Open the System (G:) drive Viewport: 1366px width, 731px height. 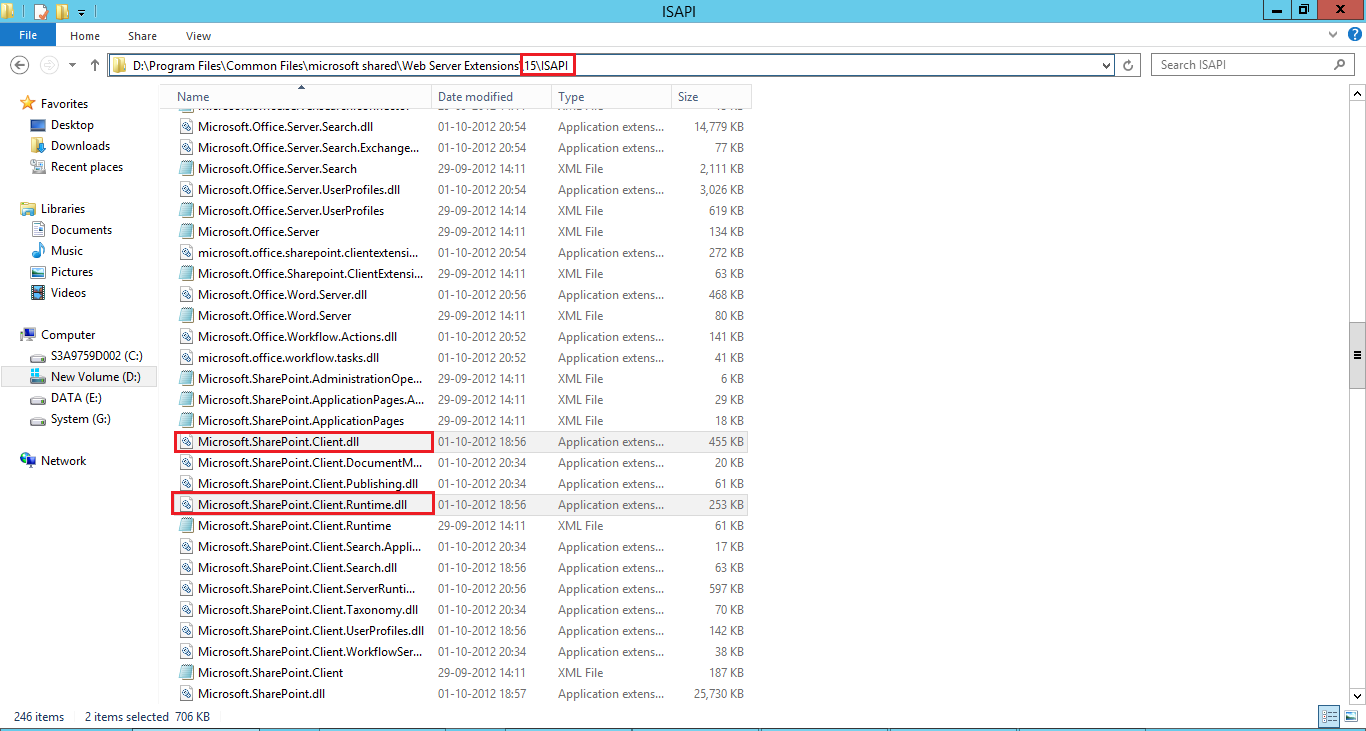coord(80,419)
